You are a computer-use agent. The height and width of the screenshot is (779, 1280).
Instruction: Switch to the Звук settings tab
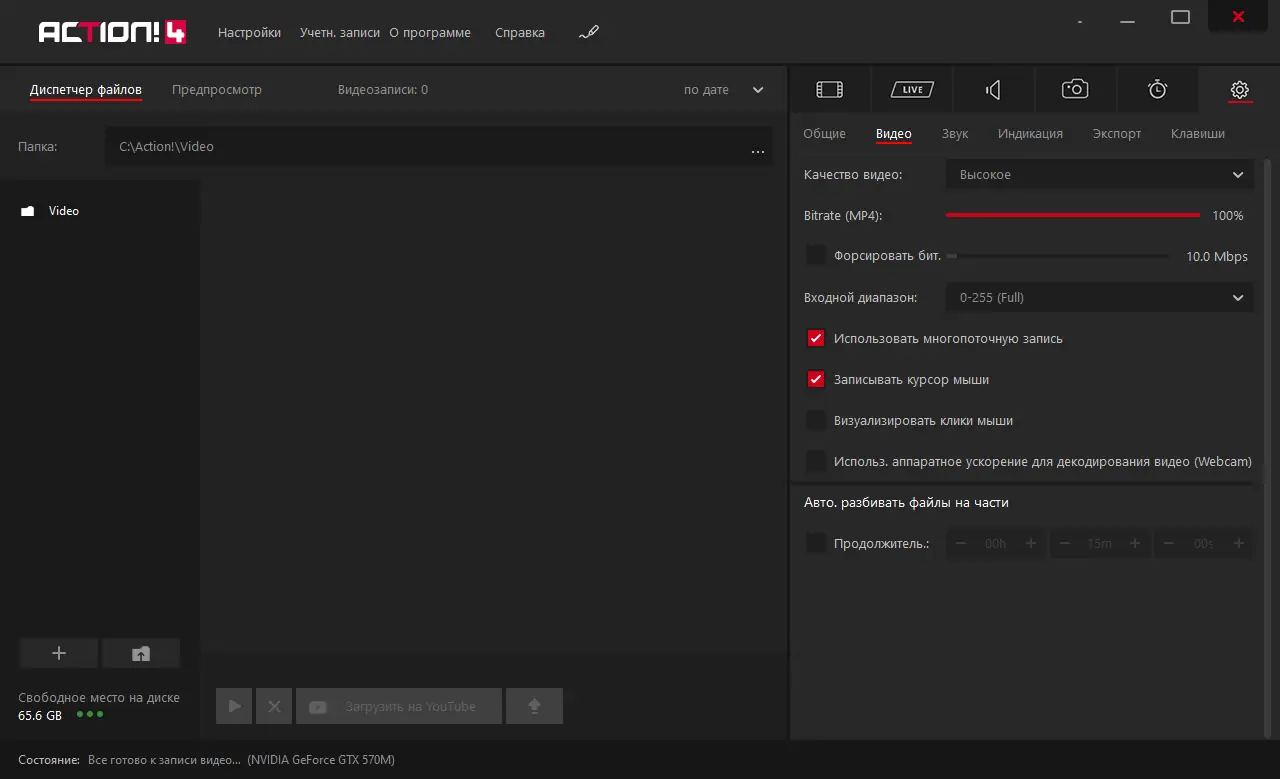point(955,134)
